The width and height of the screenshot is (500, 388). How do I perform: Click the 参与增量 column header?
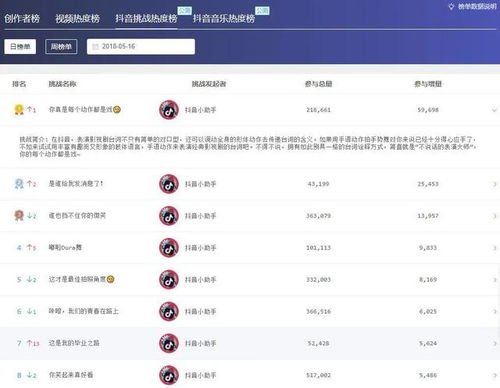(428, 84)
